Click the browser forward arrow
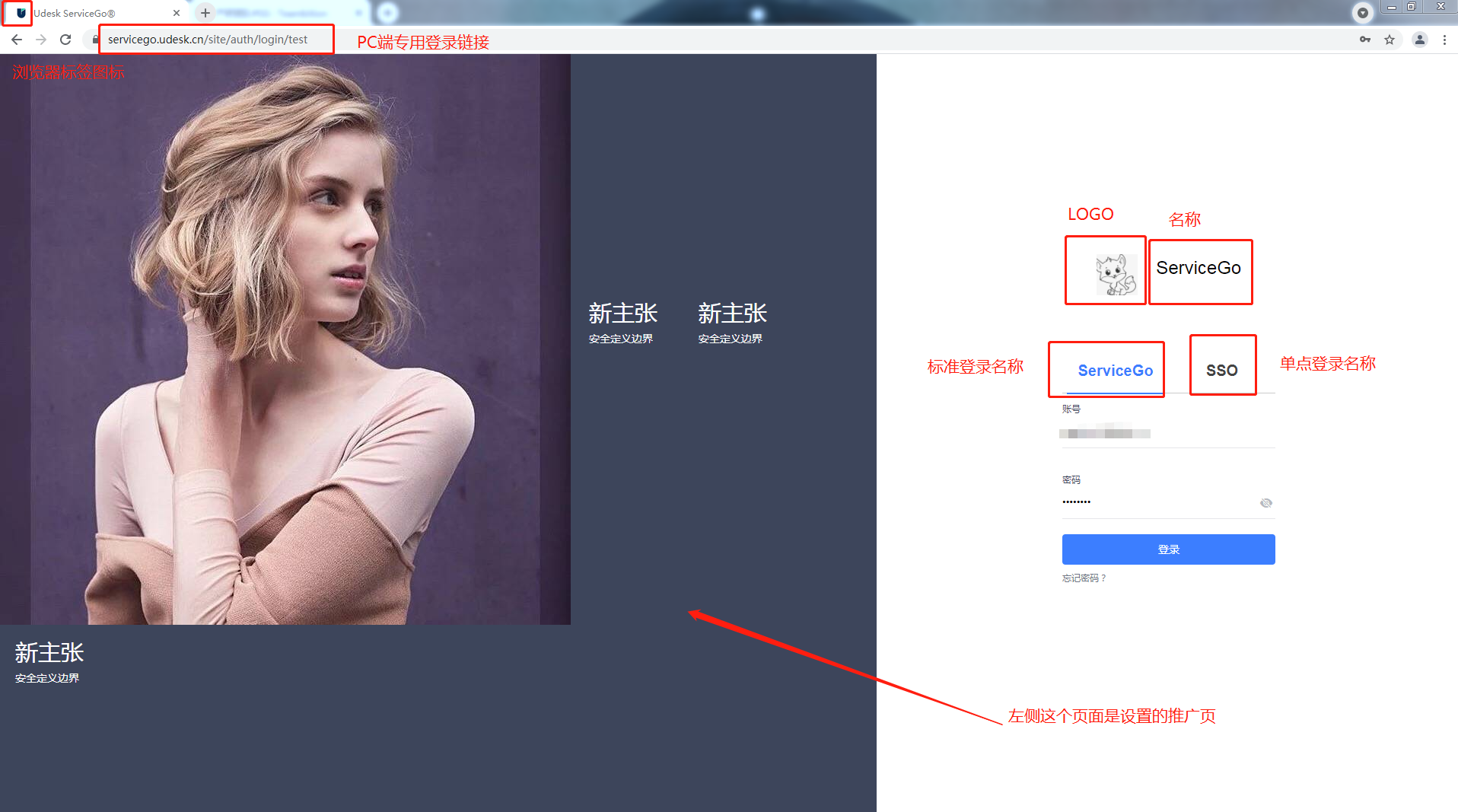The image size is (1458, 812). coord(41,40)
